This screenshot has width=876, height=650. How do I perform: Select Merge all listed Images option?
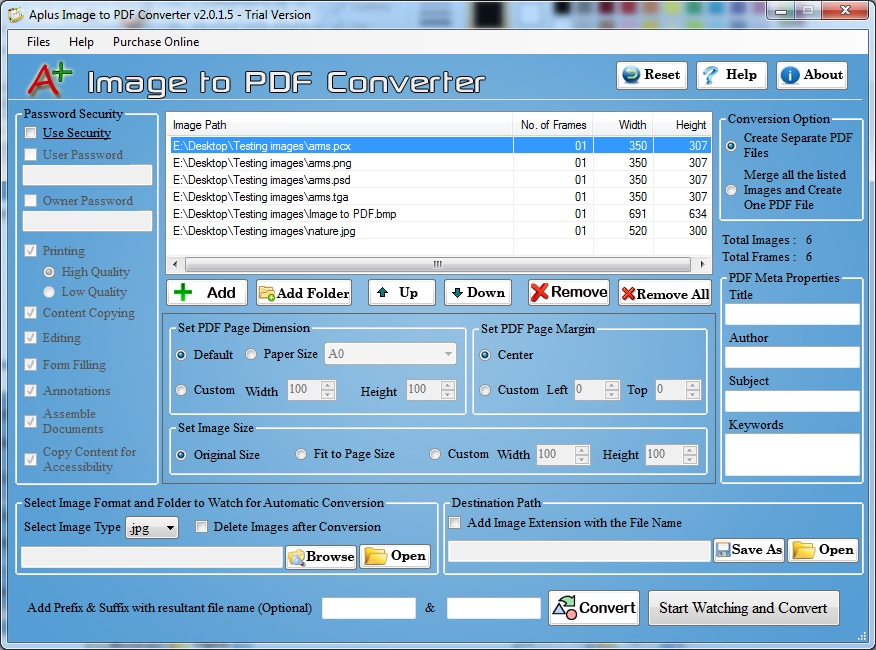[731, 190]
